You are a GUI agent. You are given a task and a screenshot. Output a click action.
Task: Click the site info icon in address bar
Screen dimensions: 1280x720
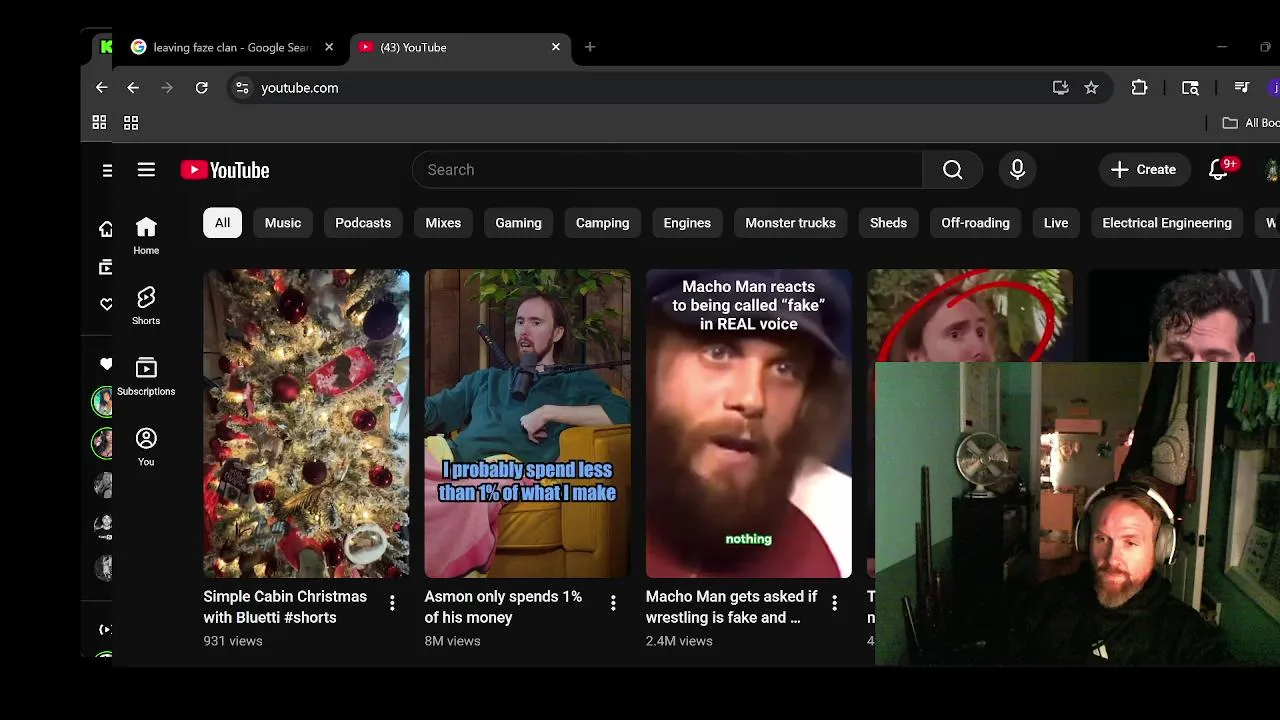(x=242, y=88)
